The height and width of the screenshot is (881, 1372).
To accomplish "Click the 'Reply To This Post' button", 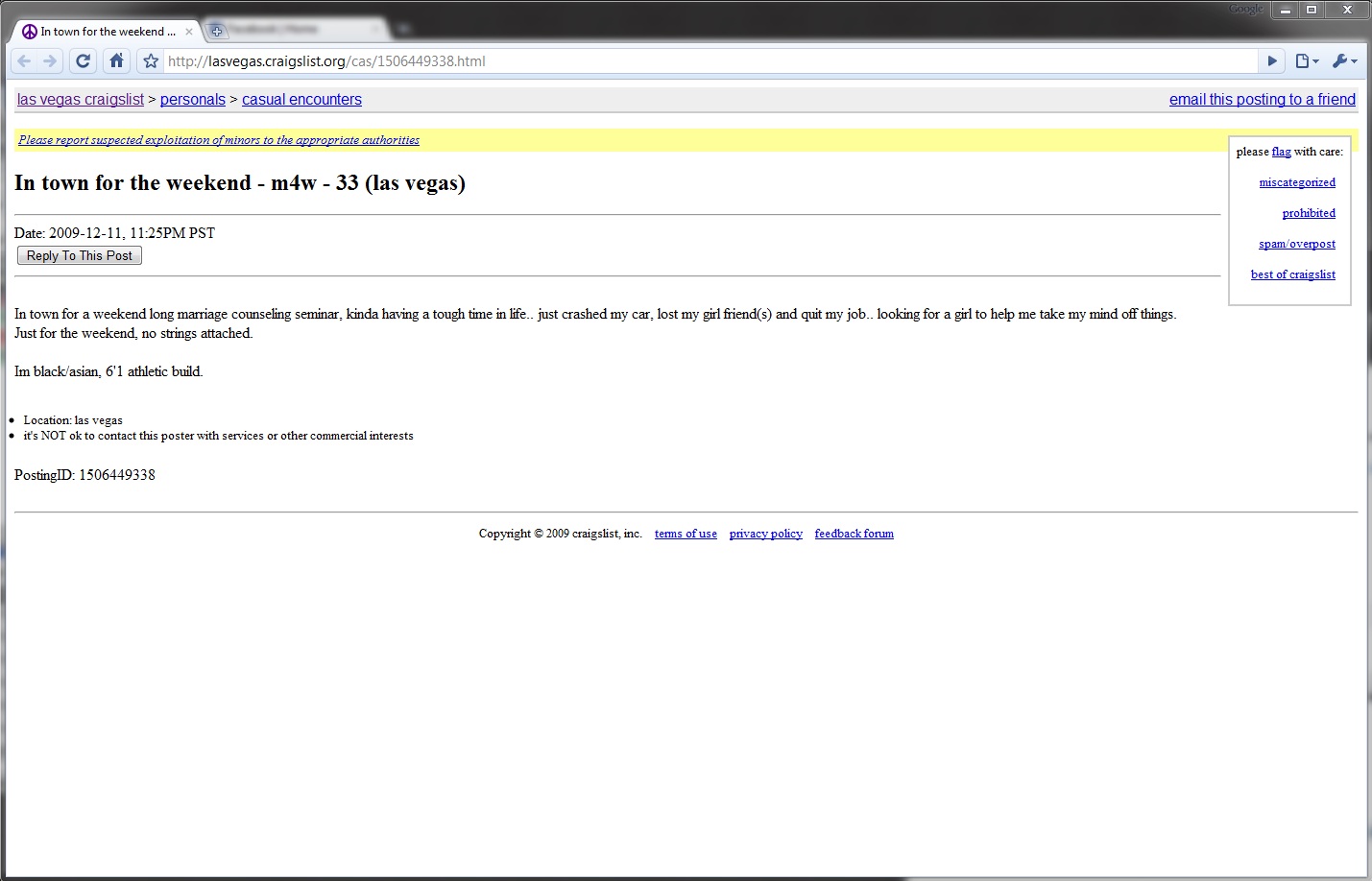I will tap(80, 256).
